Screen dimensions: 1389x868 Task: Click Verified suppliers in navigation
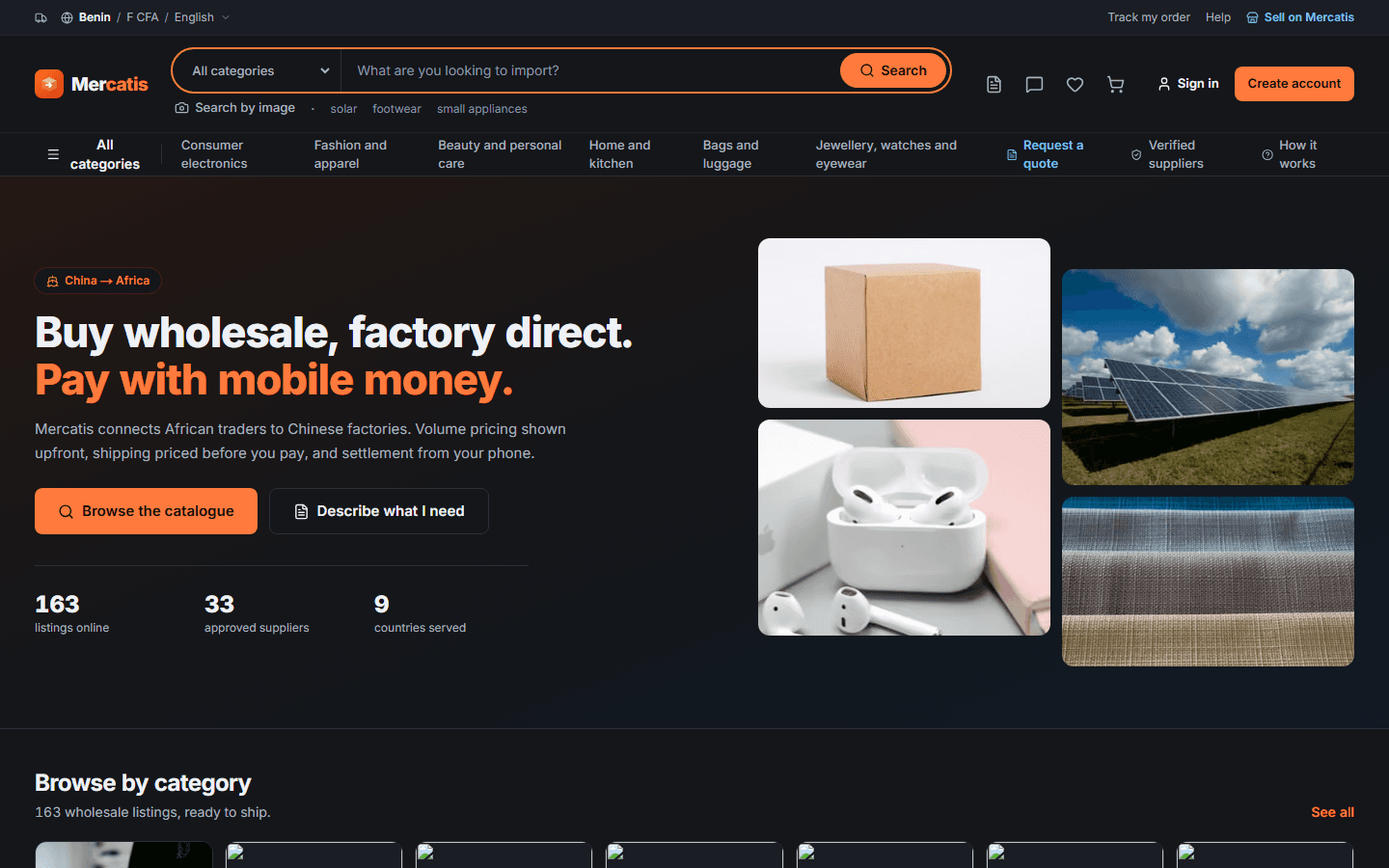point(1167,154)
